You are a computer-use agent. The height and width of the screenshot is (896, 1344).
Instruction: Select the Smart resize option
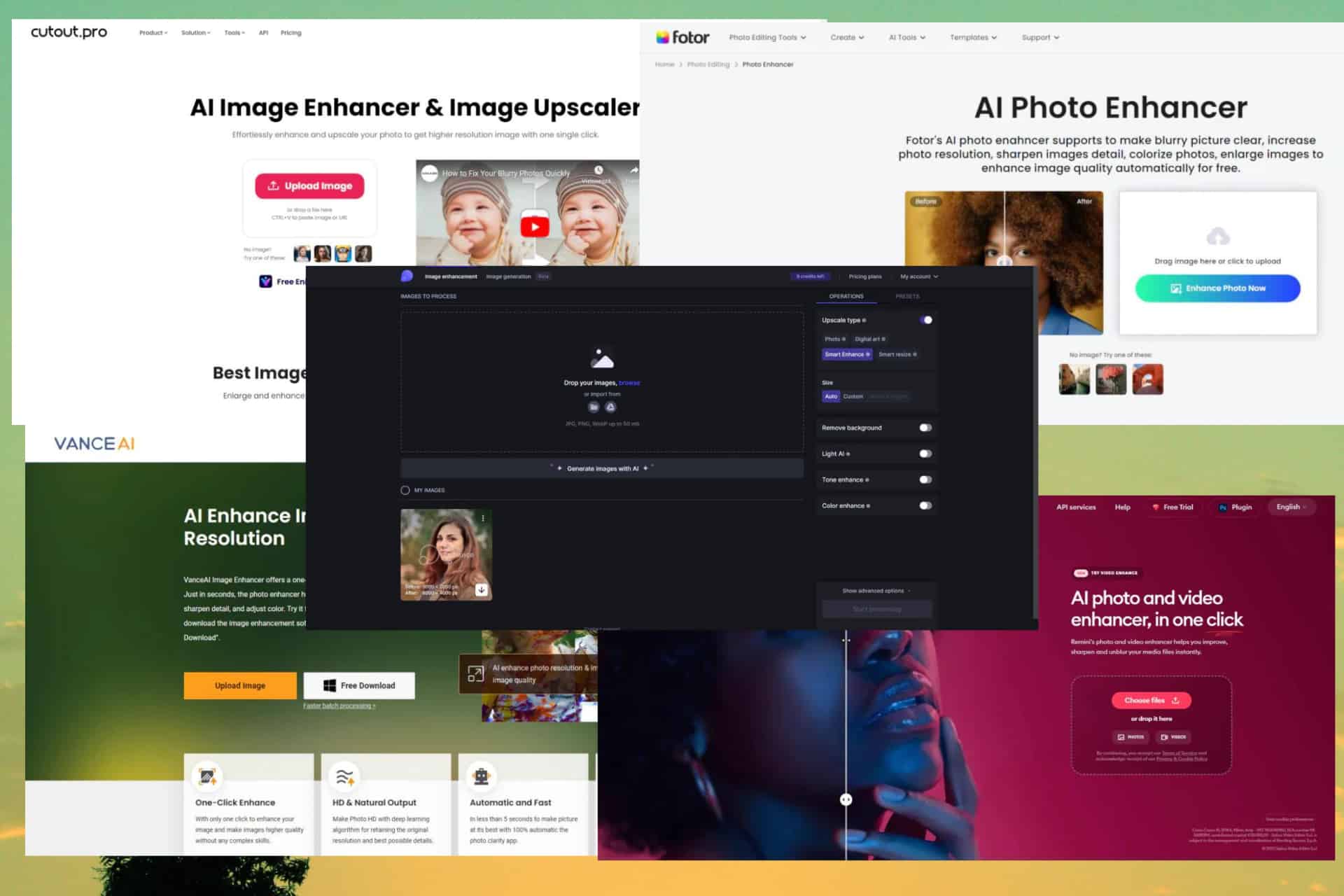click(897, 354)
